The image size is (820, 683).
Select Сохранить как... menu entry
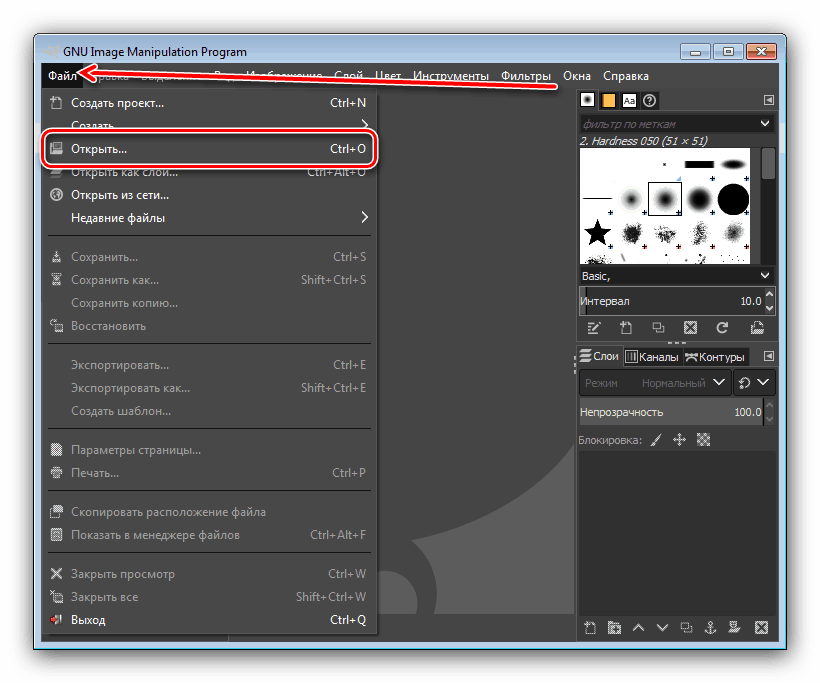[x=209, y=280]
